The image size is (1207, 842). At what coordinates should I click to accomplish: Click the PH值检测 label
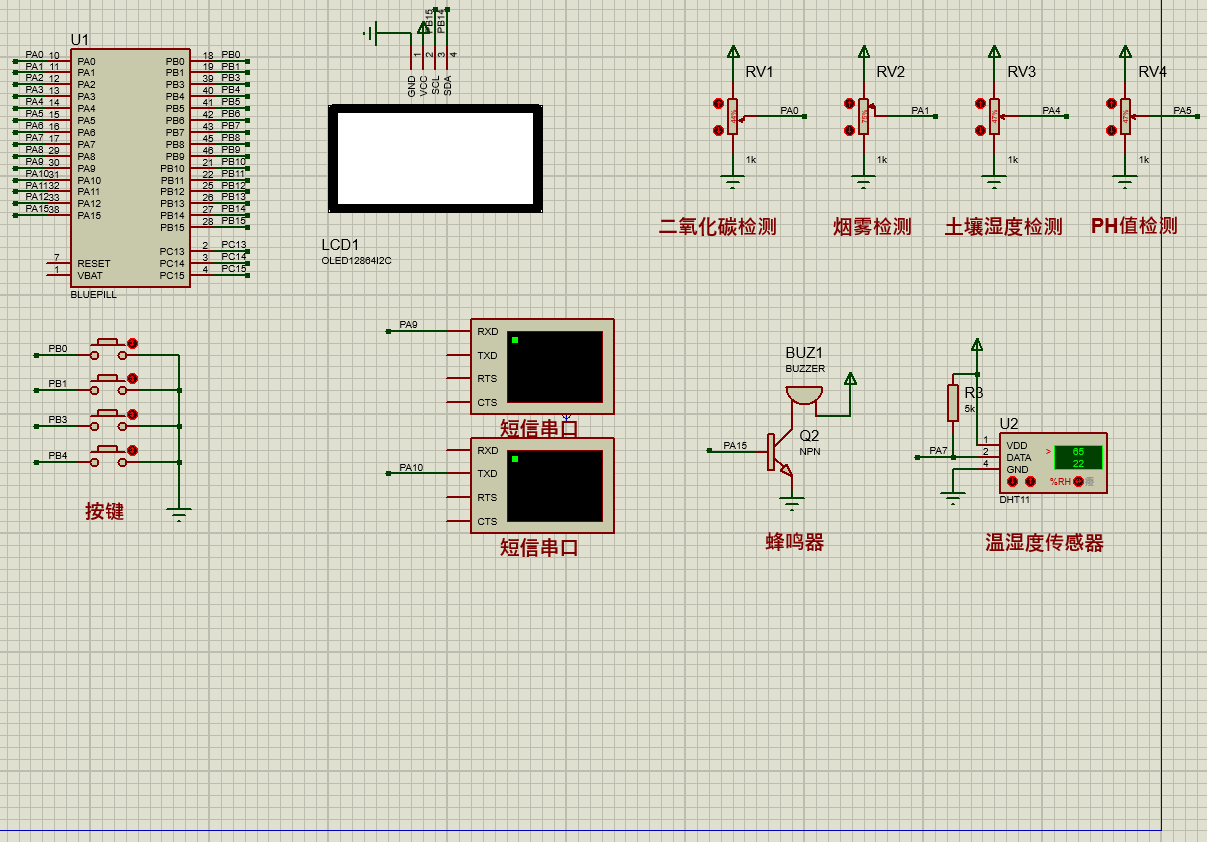(1134, 226)
